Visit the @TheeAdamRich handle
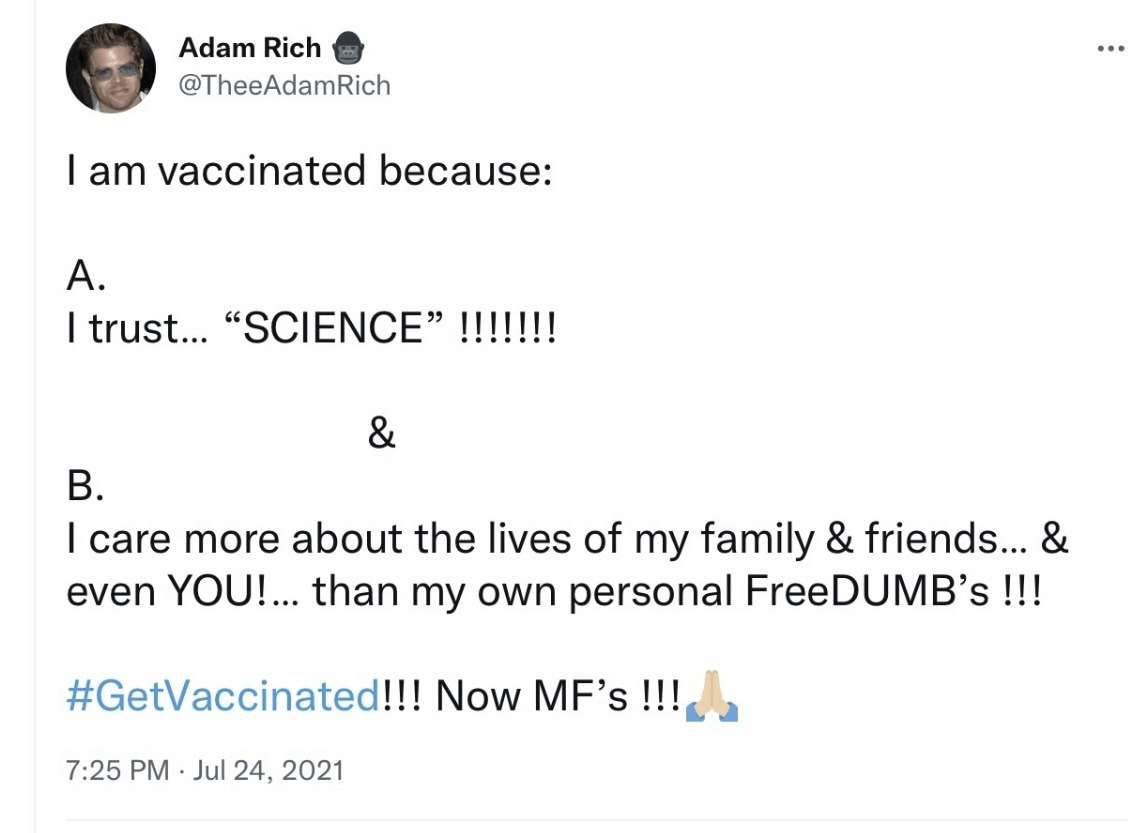This screenshot has height=833, width=1135. pyautogui.click(x=284, y=86)
